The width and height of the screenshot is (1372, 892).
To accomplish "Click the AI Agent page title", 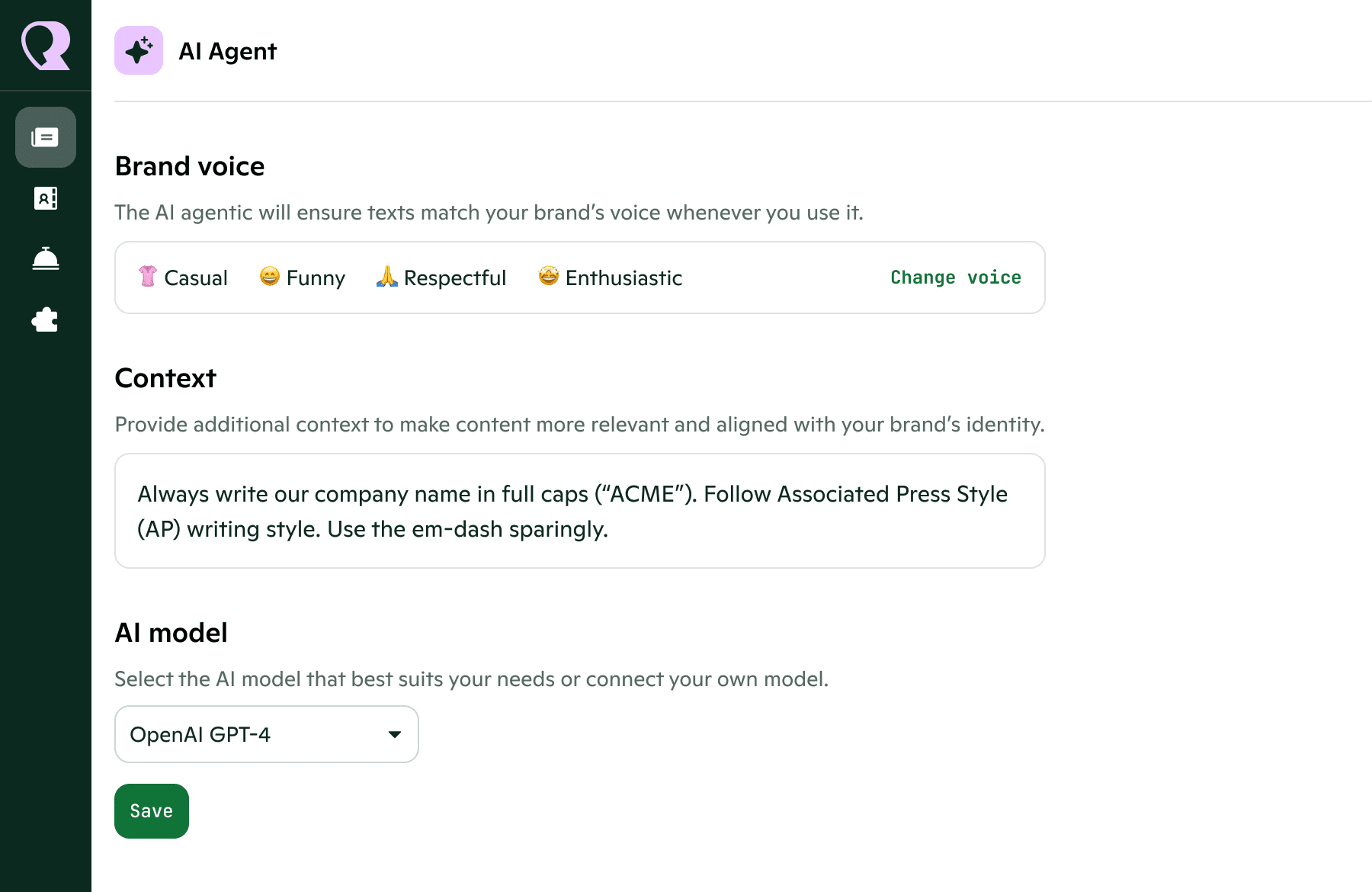I will 227,51.
